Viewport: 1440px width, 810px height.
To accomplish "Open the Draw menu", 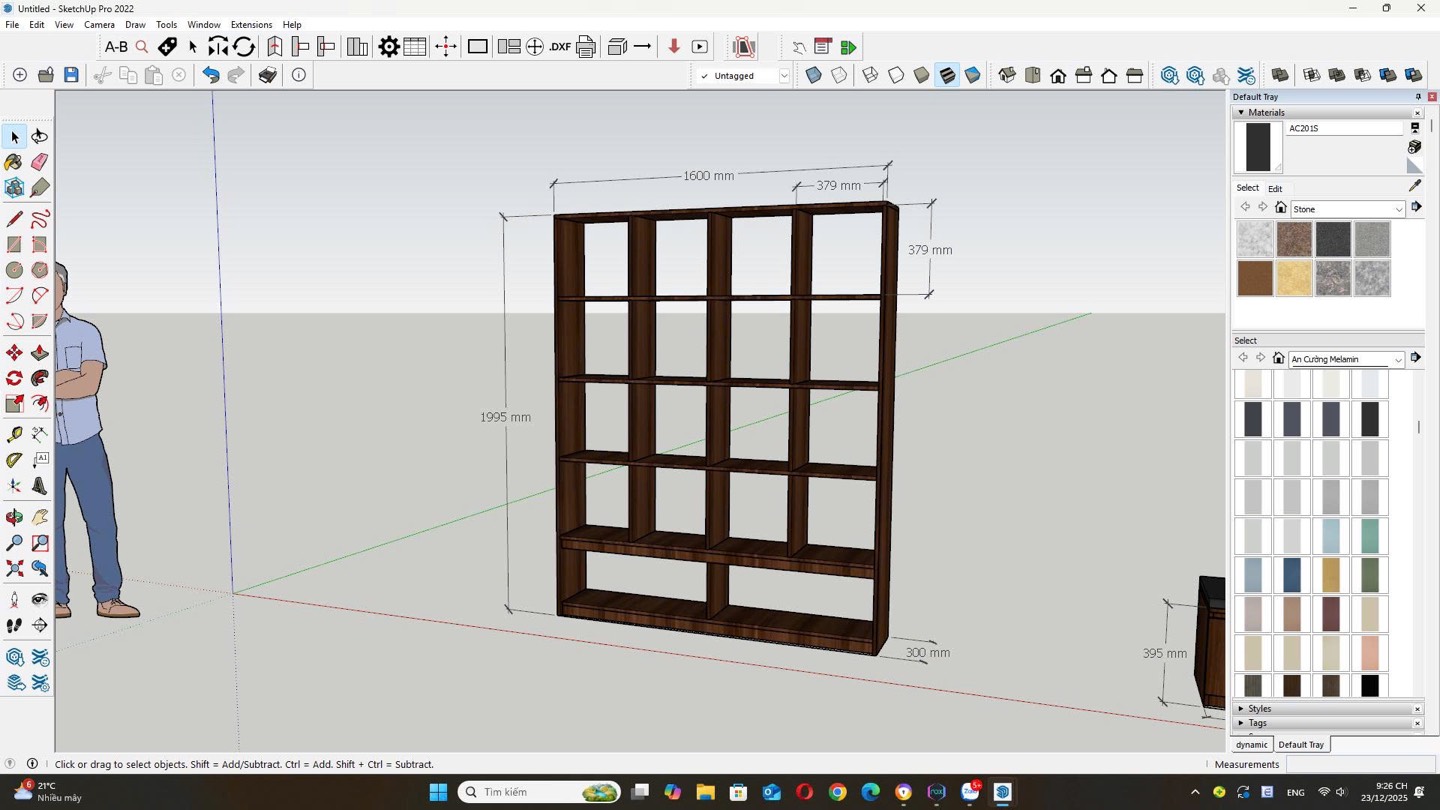I will [x=135, y=25].
